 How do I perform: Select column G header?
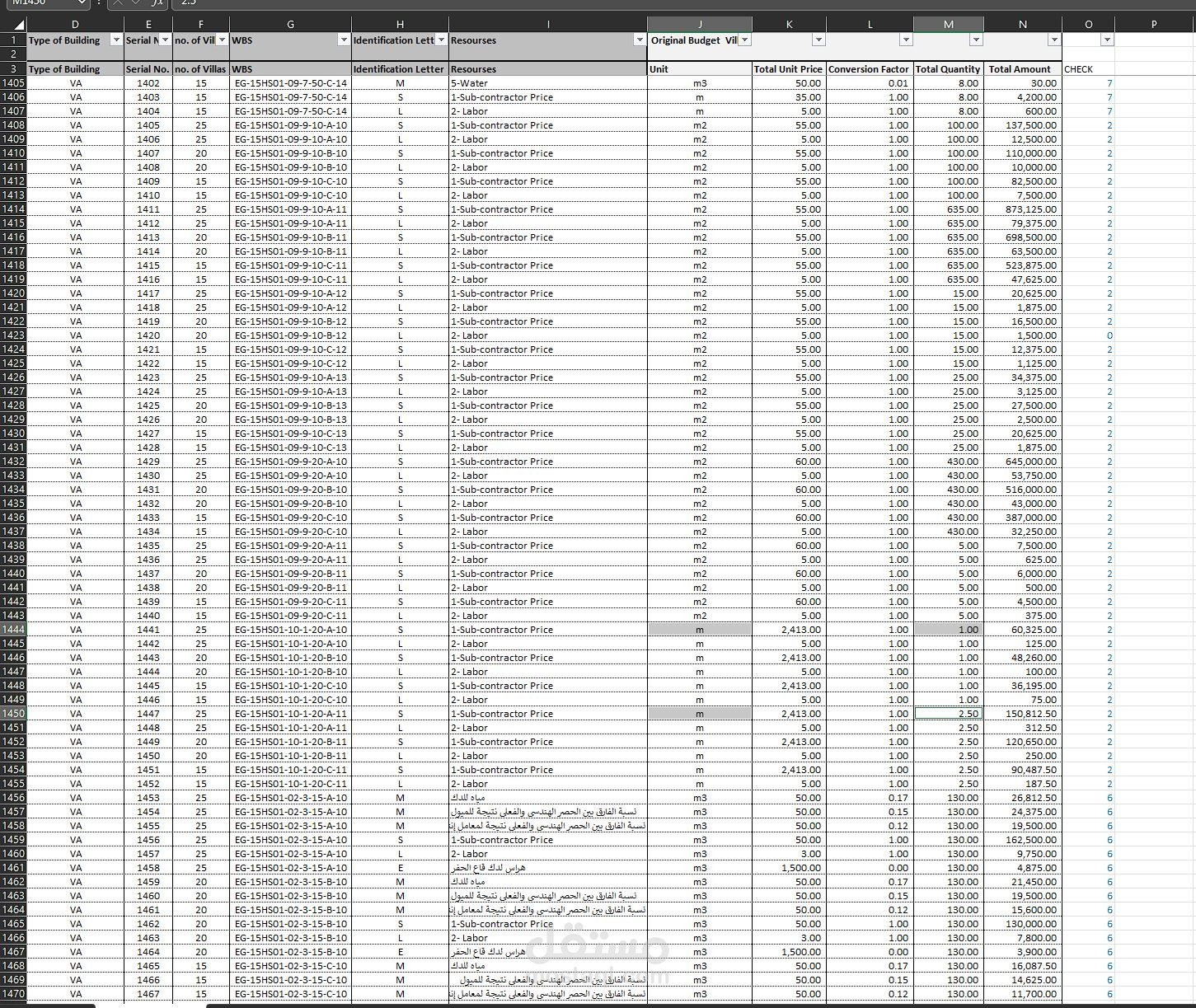point(290,25)
